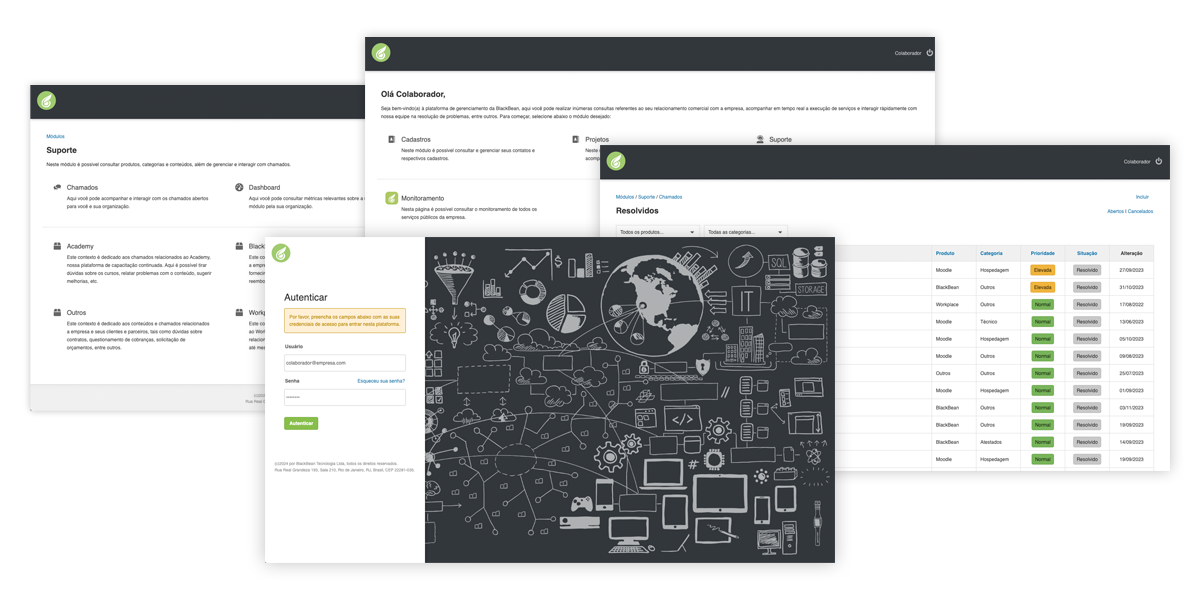Open the Abertos tickets link
This screenshot has width=1200, height=600.
(x=1115, y=211)
